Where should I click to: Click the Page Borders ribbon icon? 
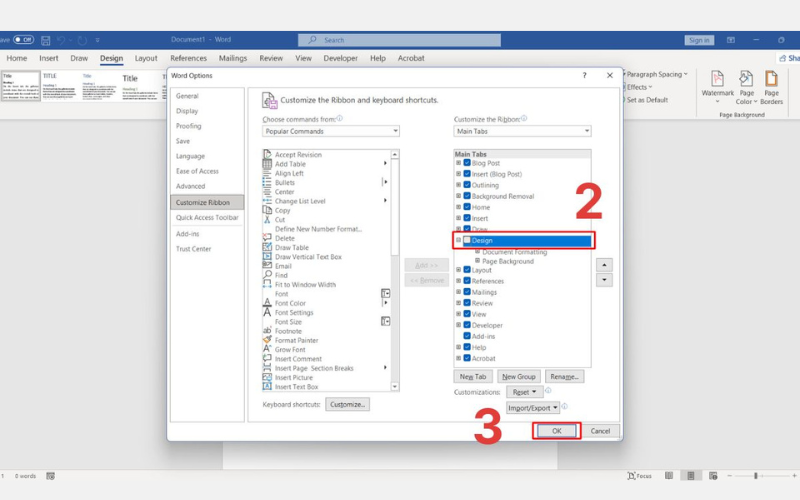[x=772, y=80]
